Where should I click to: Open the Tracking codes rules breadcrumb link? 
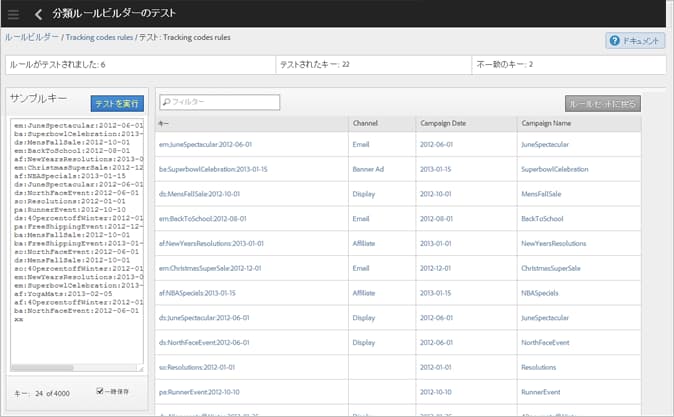coord(99,37)
